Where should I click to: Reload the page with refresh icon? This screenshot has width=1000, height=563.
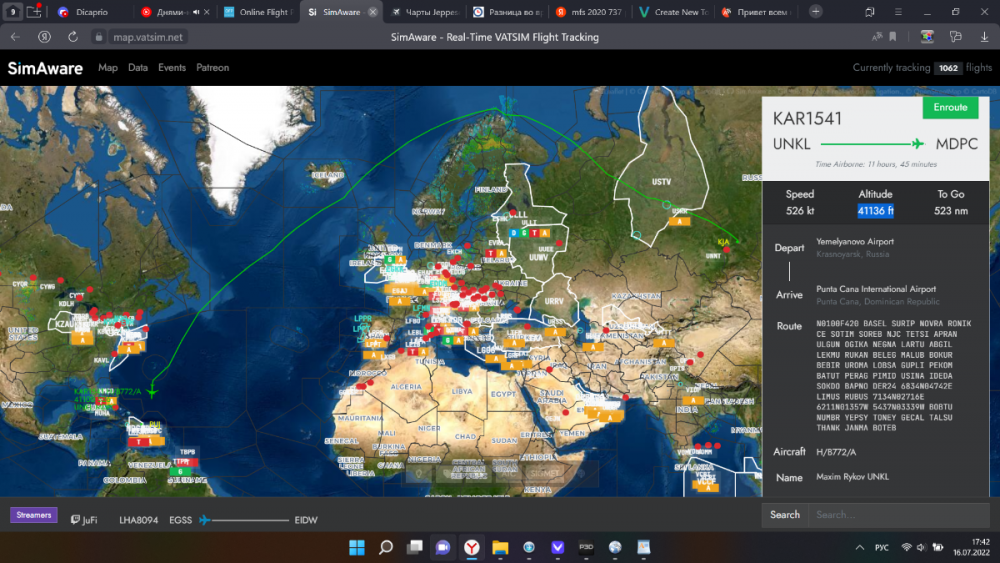pyautogui.click(x=73, y=37)
